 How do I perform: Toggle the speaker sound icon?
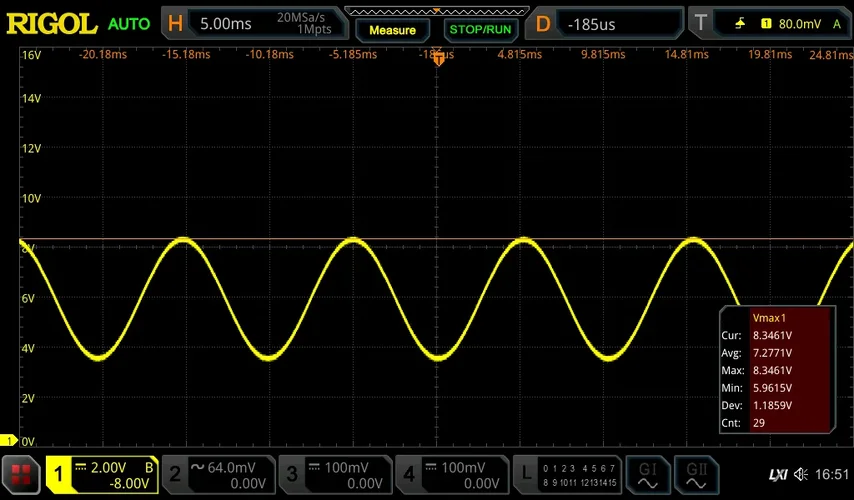pyautogui.click(x=801, y=474)
